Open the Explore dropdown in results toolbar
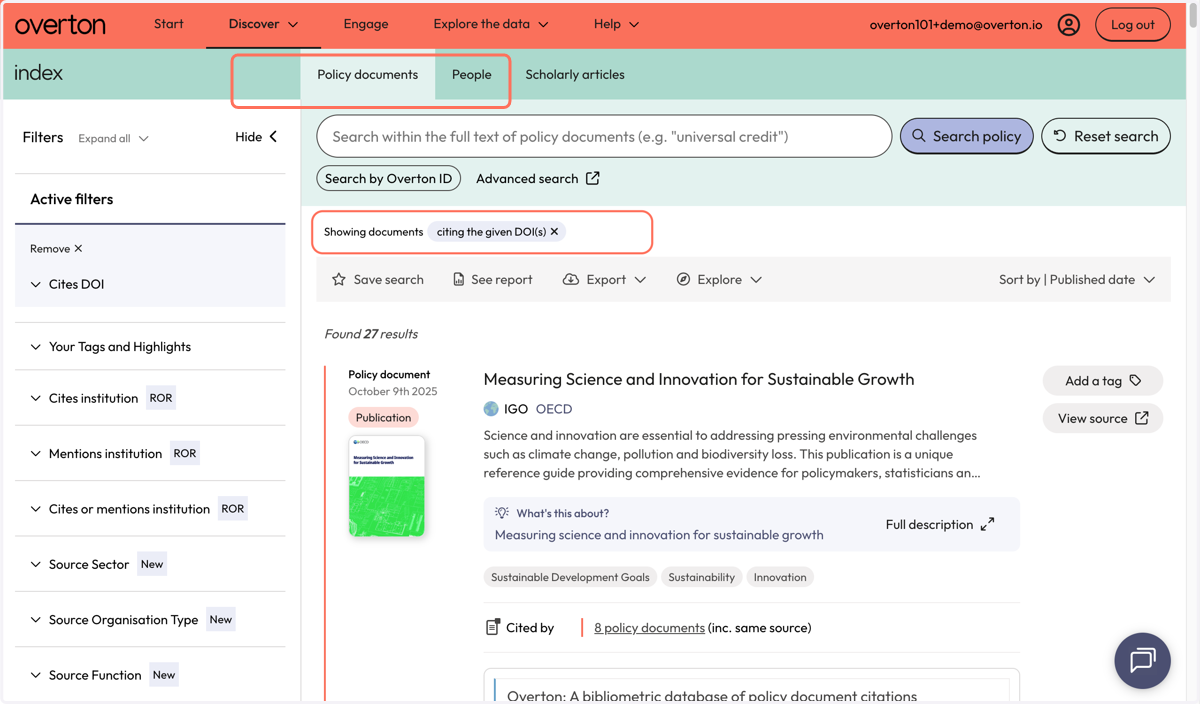 tap(719, 280)
